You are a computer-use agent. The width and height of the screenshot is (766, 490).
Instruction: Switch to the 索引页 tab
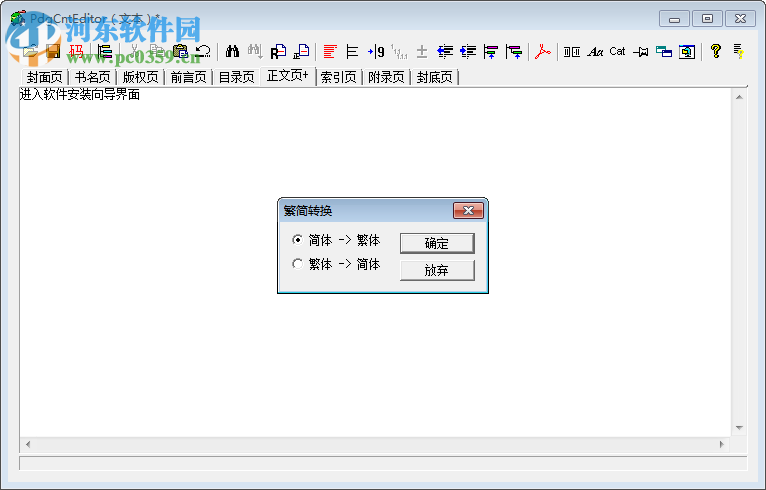pyautogui.click(x=339, y=77)
